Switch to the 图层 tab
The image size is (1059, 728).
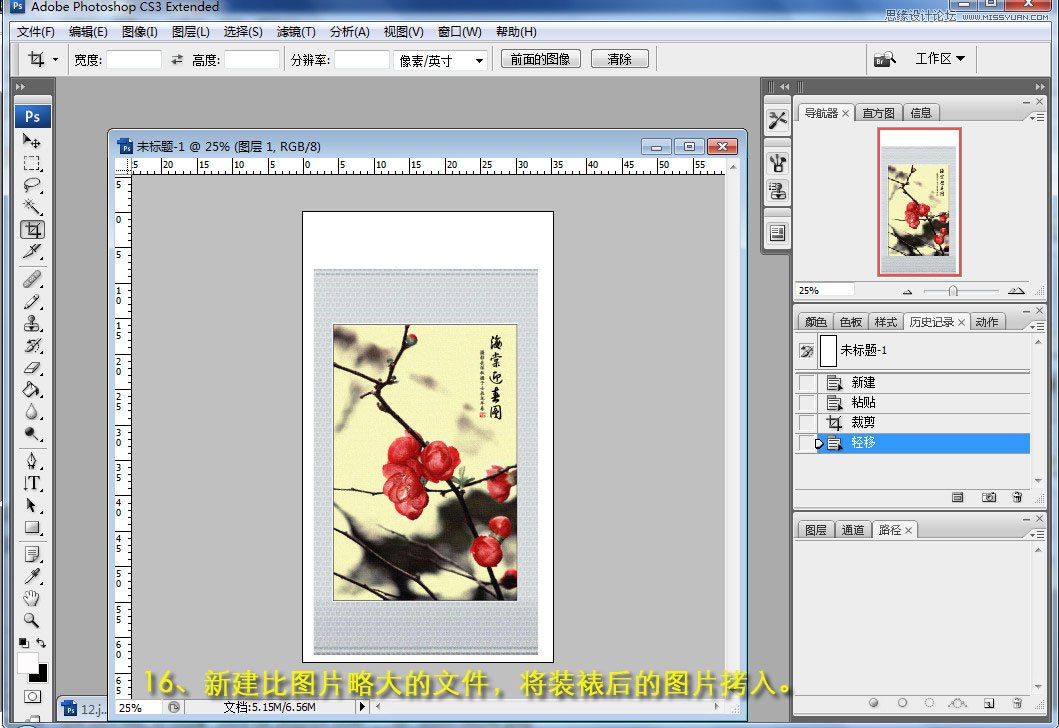816,530
